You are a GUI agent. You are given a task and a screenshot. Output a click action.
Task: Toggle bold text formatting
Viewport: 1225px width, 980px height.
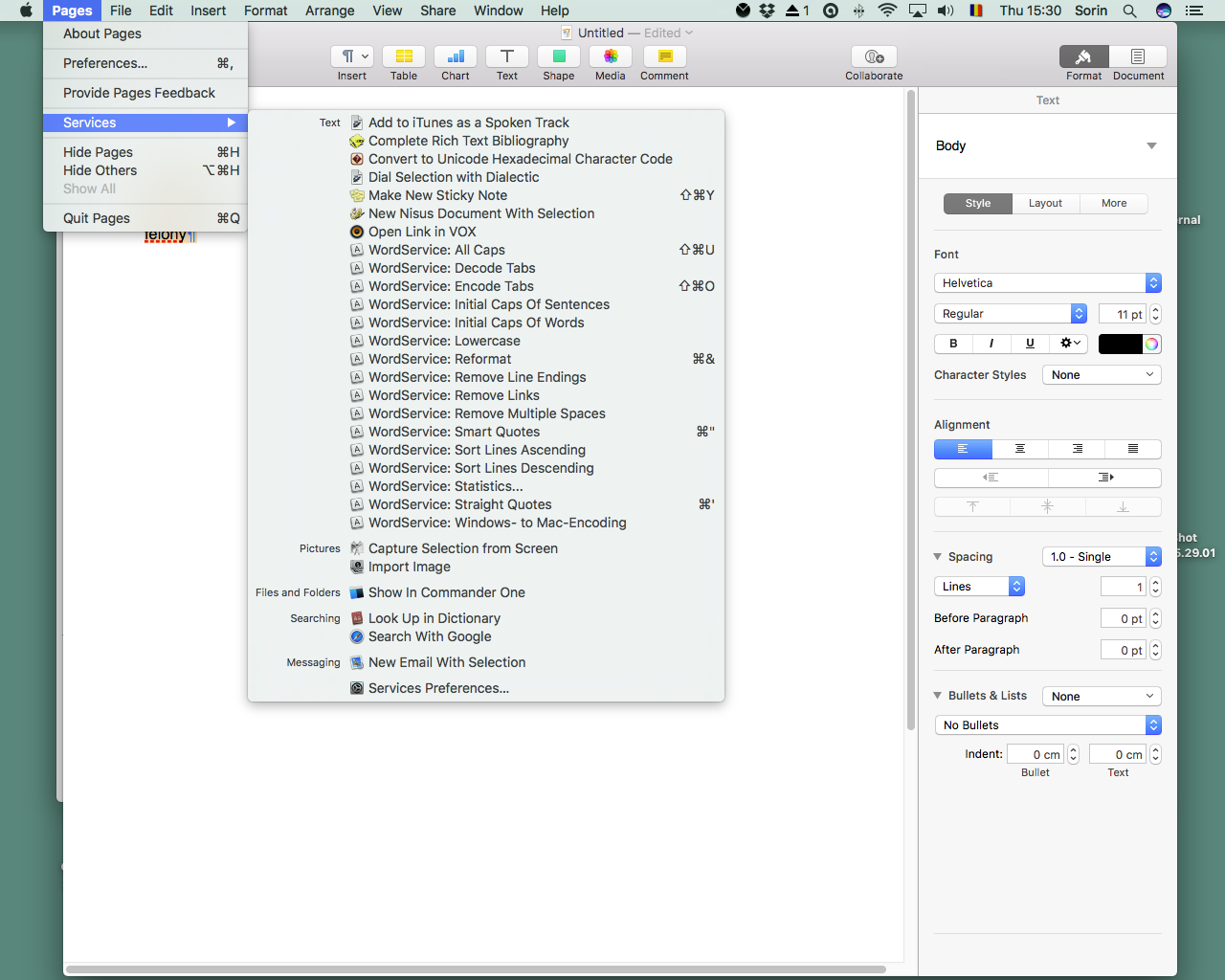pos(953,344)
